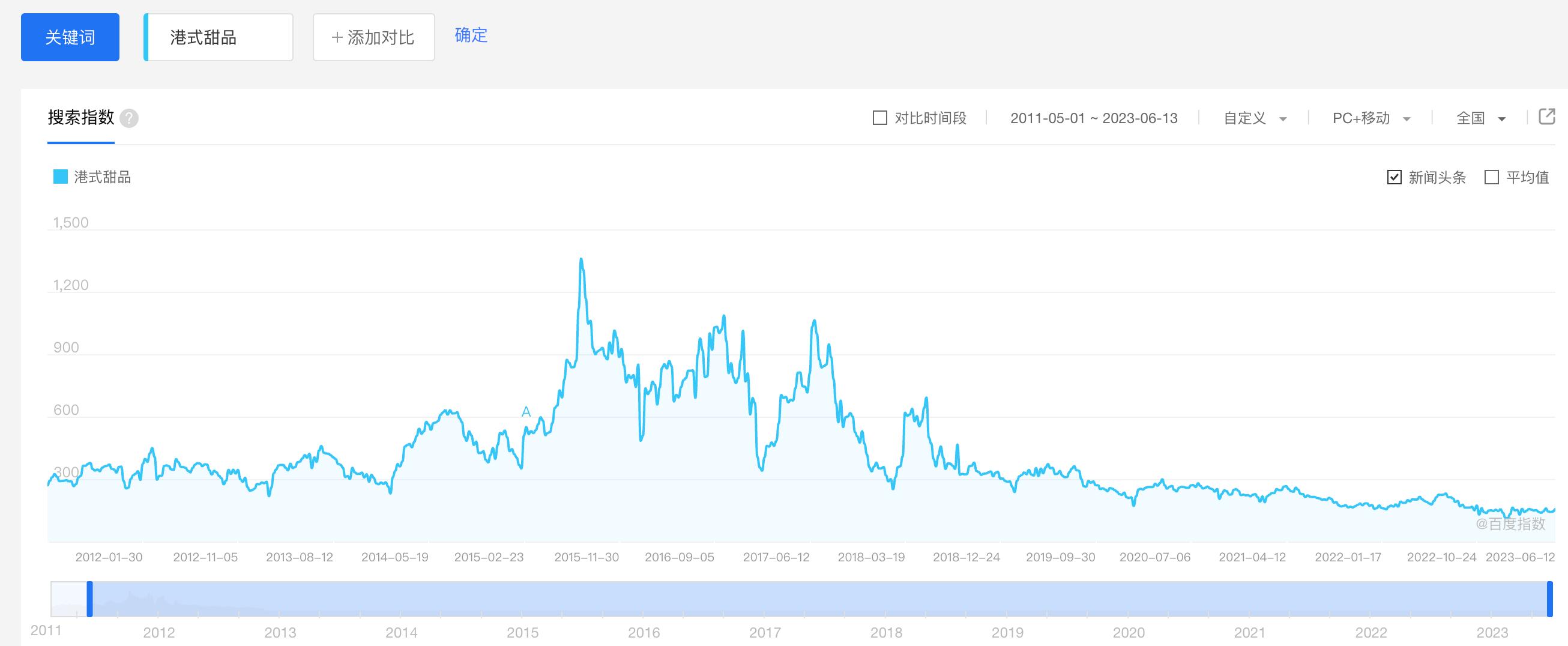Click the plus icon in 添加对比
The width and height of the screenshot is (1568, 646).
337,38
